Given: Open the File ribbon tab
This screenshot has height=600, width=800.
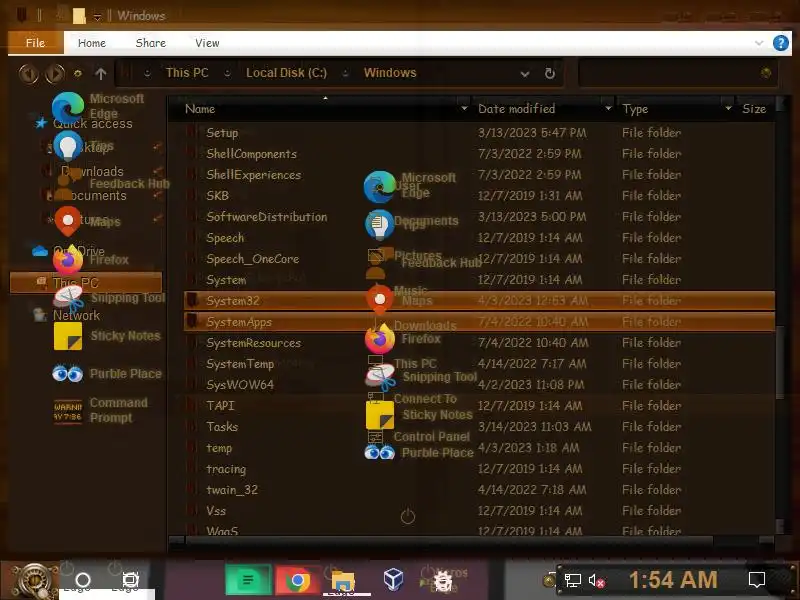Looking at the screenshot, I should [x=35, y=43].
